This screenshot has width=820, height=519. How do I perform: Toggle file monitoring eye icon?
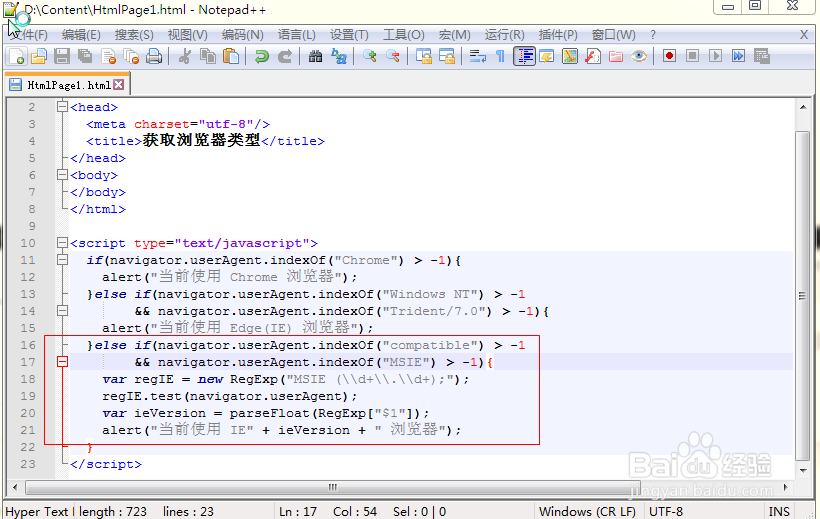[x=639, y=56]
